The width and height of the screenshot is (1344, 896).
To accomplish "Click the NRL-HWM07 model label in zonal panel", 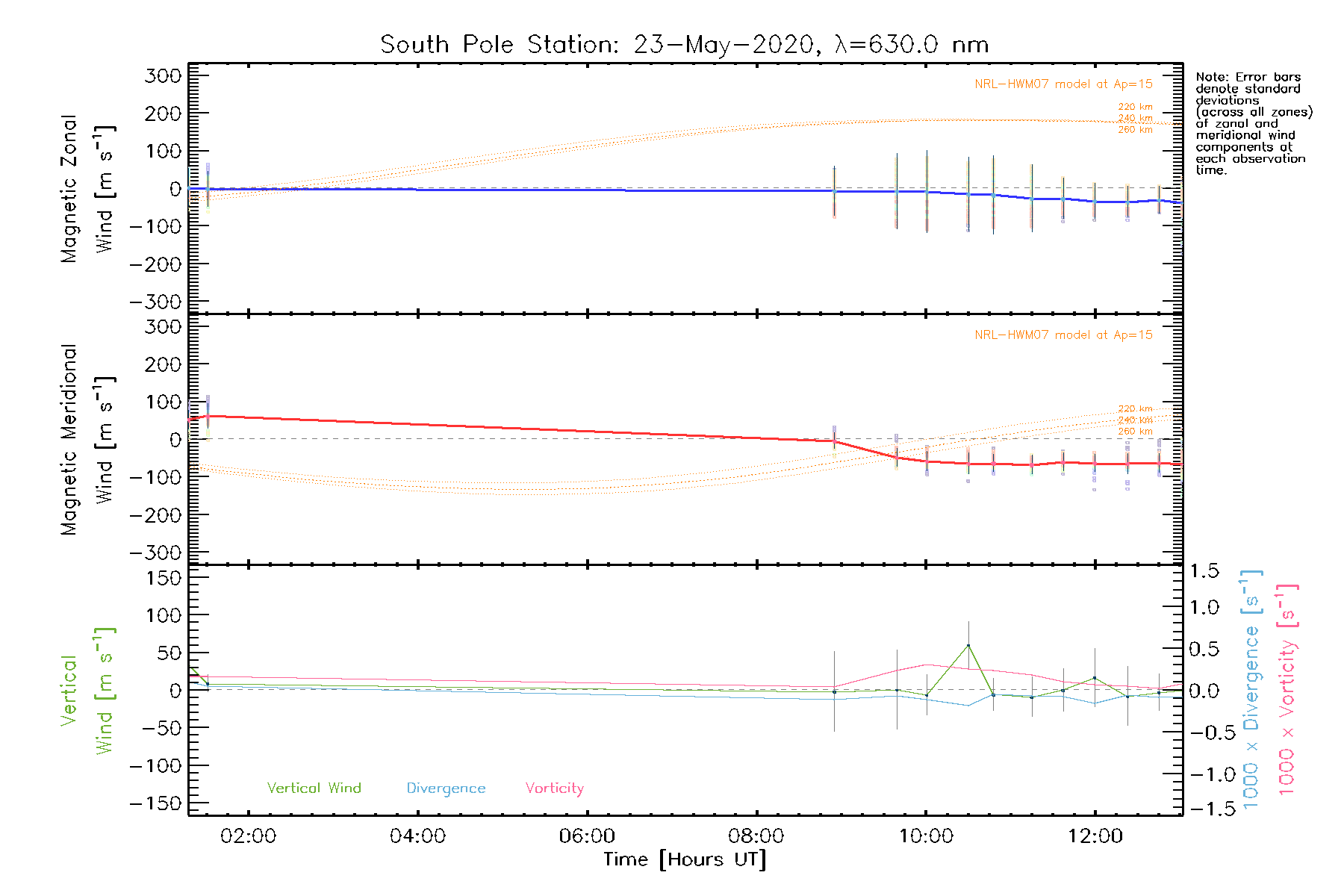I will click(x=1063, y=84).
